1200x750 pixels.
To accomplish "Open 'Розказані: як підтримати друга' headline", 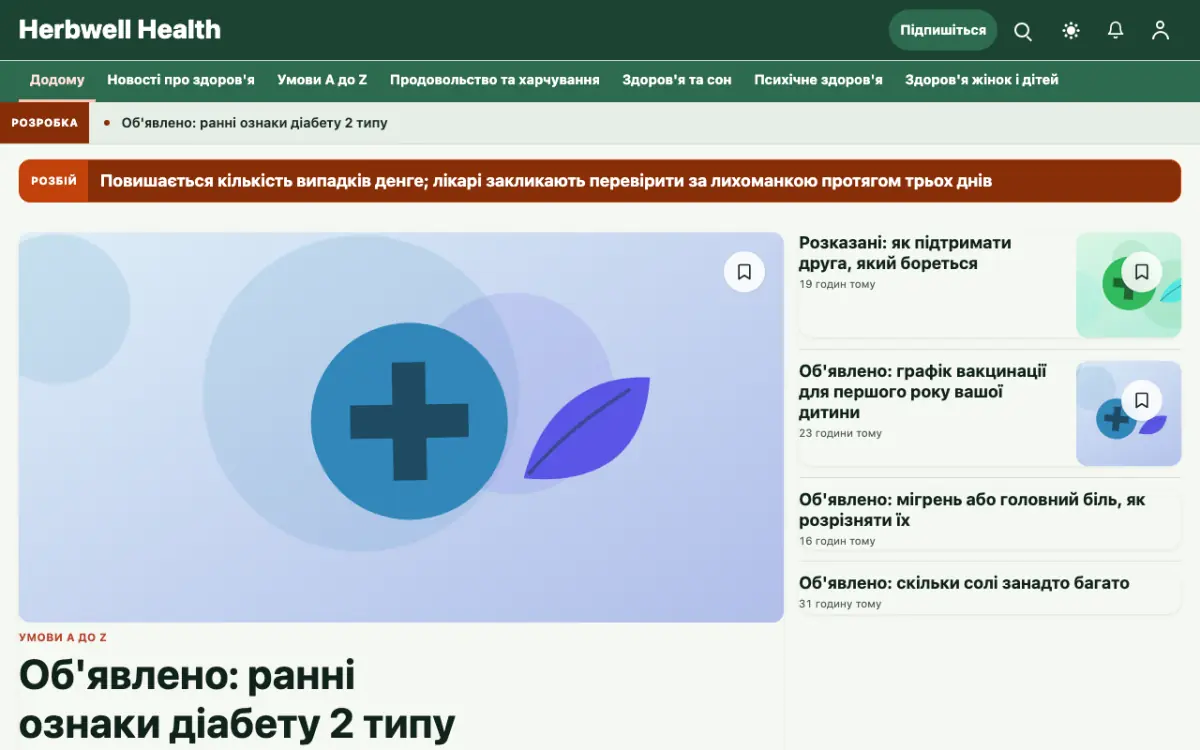I will coord(905,253).
